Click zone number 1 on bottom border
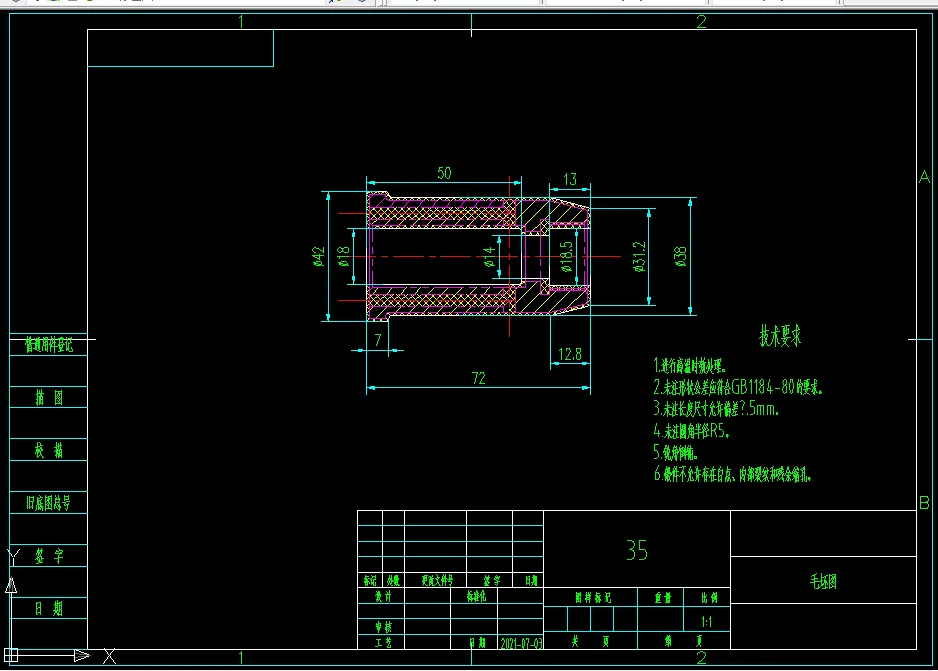The width and height of the screenshot is (938, 671). (x=241, y=658)
